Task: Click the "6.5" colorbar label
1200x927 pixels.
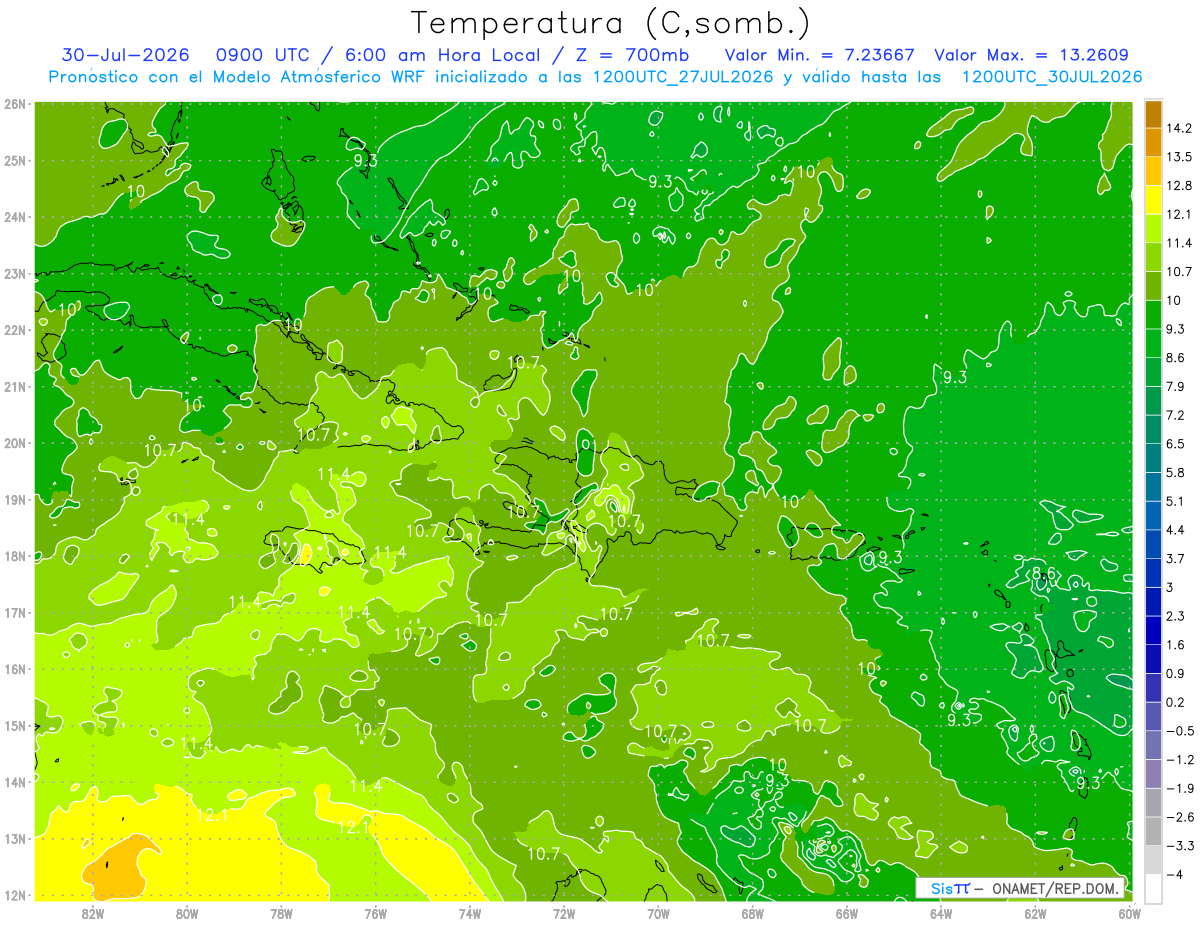Action: click(x=1174, y=443)
